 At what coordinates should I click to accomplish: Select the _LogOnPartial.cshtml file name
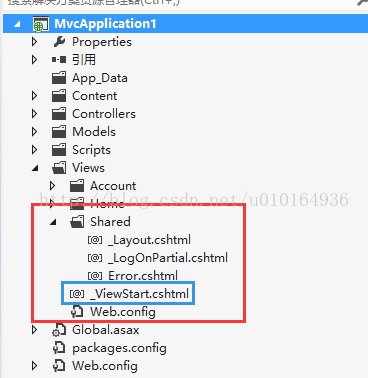(x=168, y=258)
